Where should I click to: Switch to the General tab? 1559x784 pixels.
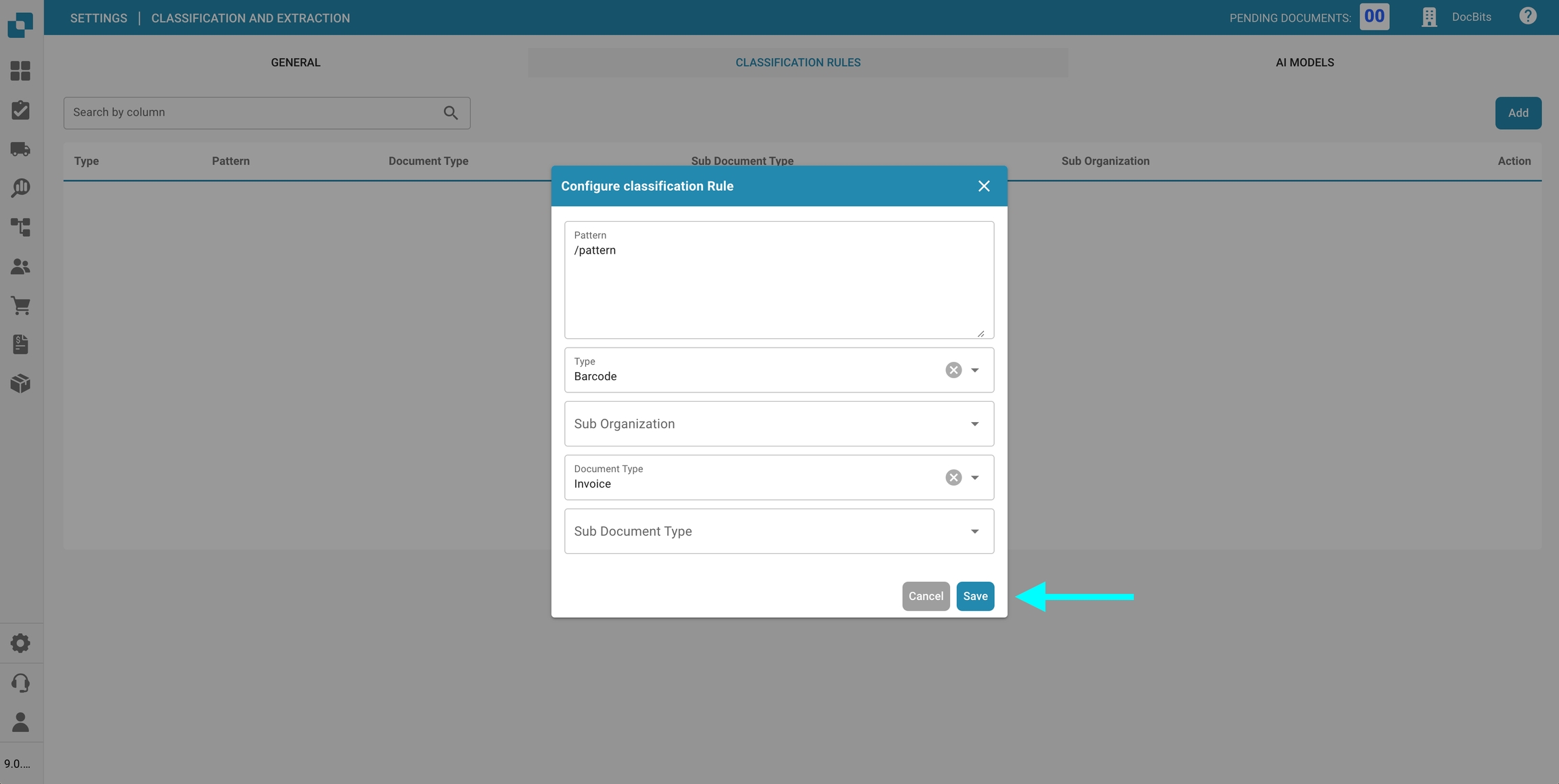click(296, 62)
